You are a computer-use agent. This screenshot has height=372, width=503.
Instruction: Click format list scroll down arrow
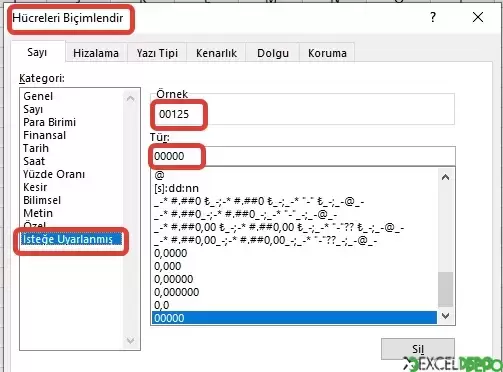click(445, 316)
